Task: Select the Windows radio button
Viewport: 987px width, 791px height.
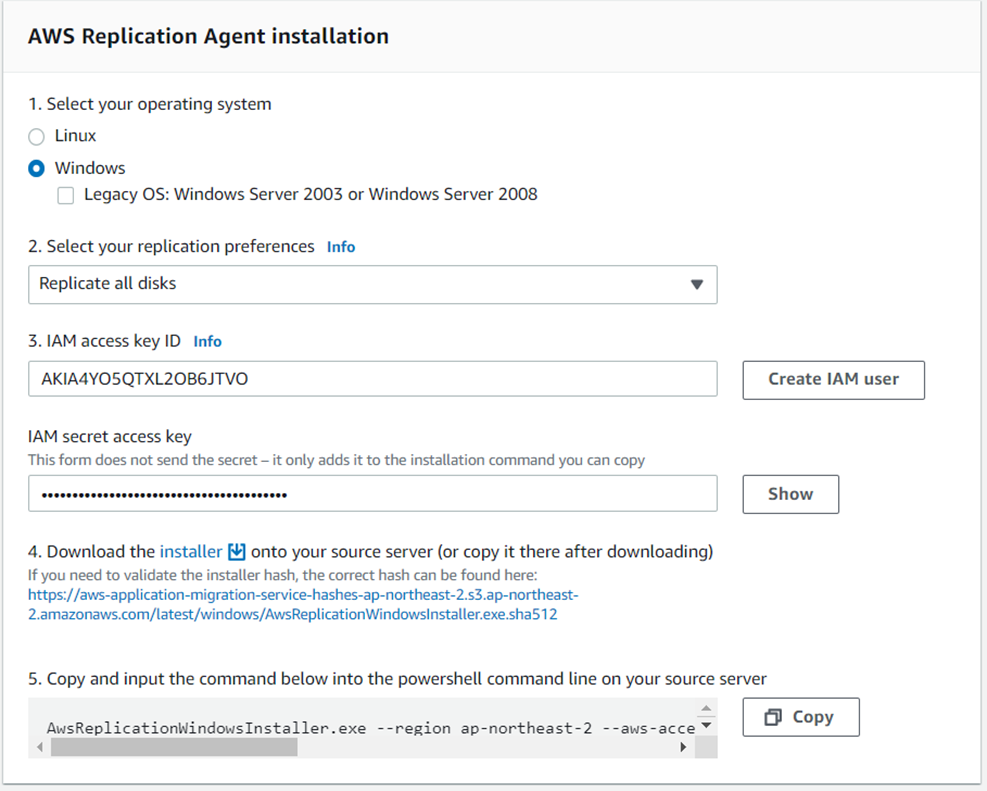Action: 37,169
